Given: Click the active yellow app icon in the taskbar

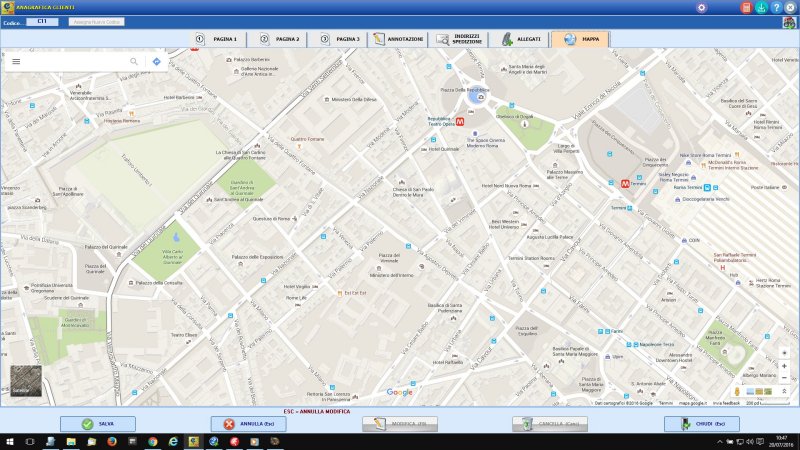Looking at the screenshot, I should click(193, 441).
